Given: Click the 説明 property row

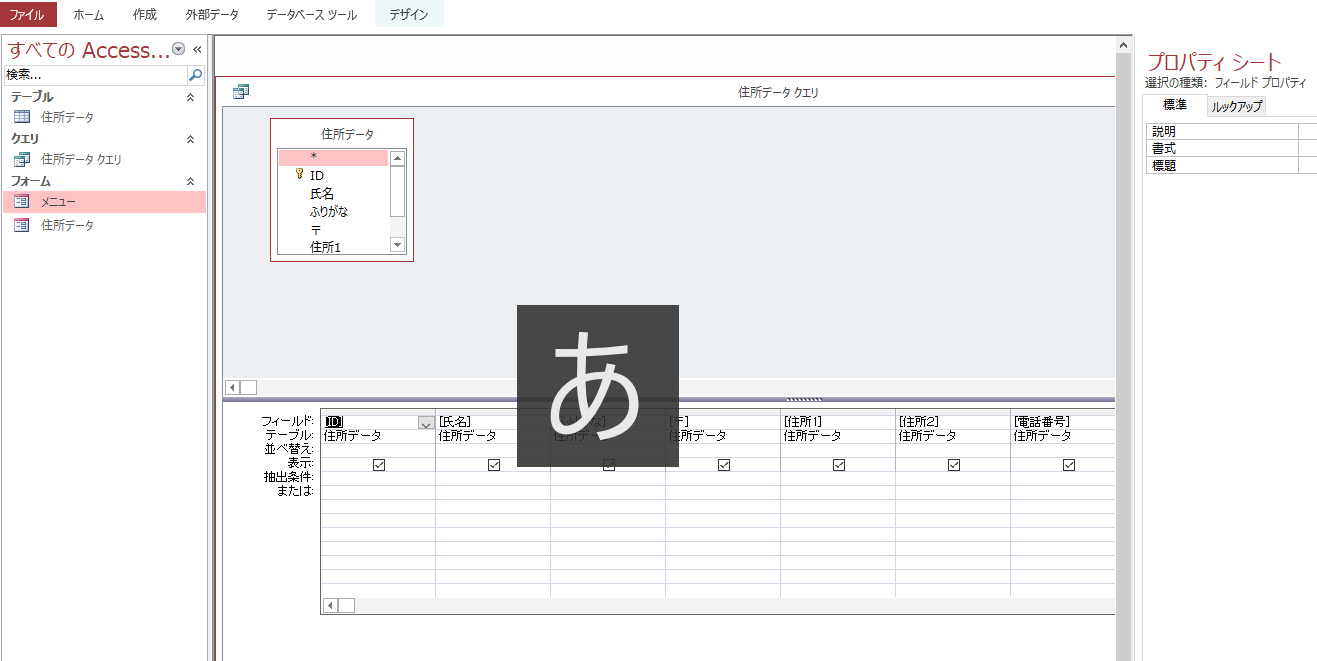Looking at the screenshot, I should [1231, 131].
